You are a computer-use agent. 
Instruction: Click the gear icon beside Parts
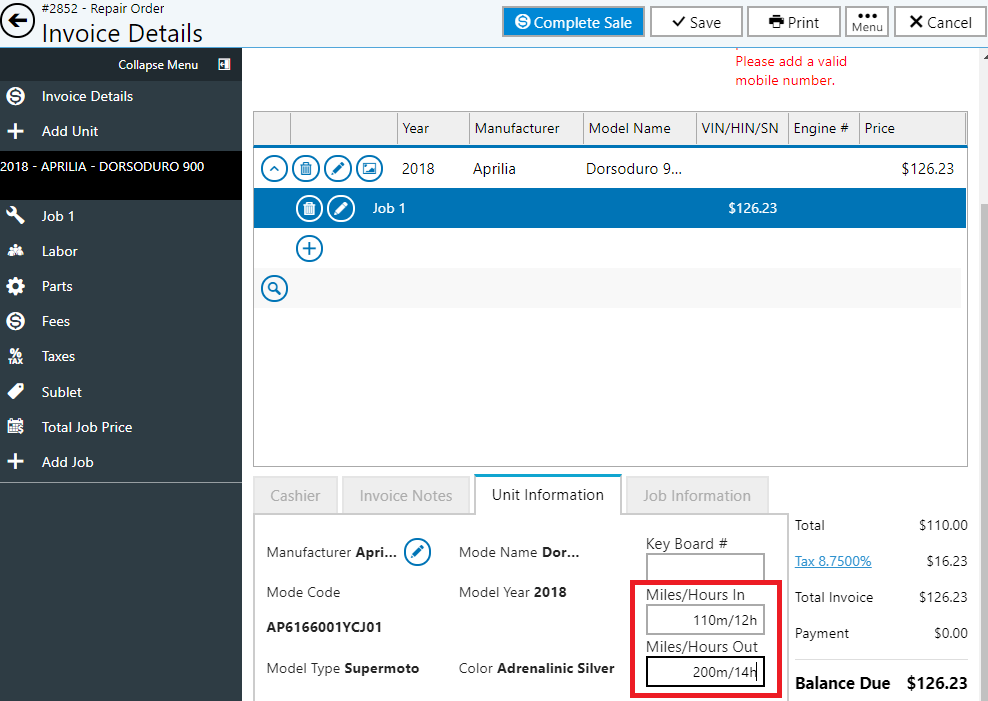pos(16,286)
